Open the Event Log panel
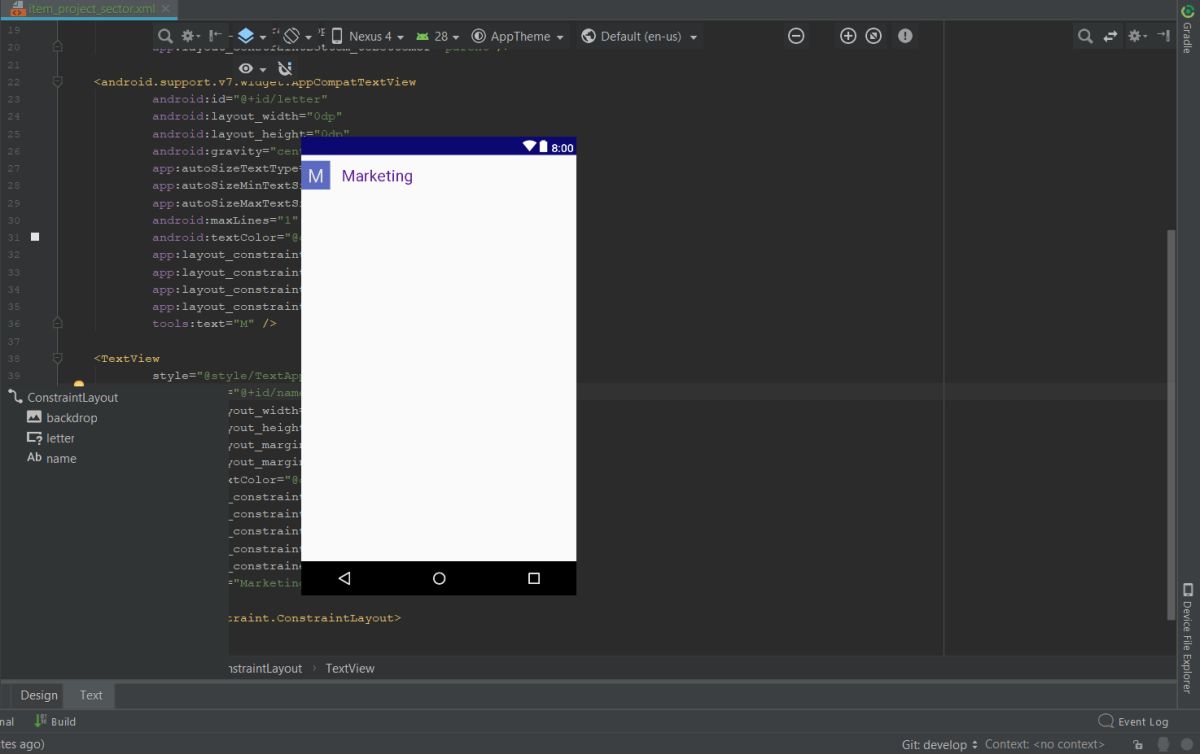 pos(1133,721)
